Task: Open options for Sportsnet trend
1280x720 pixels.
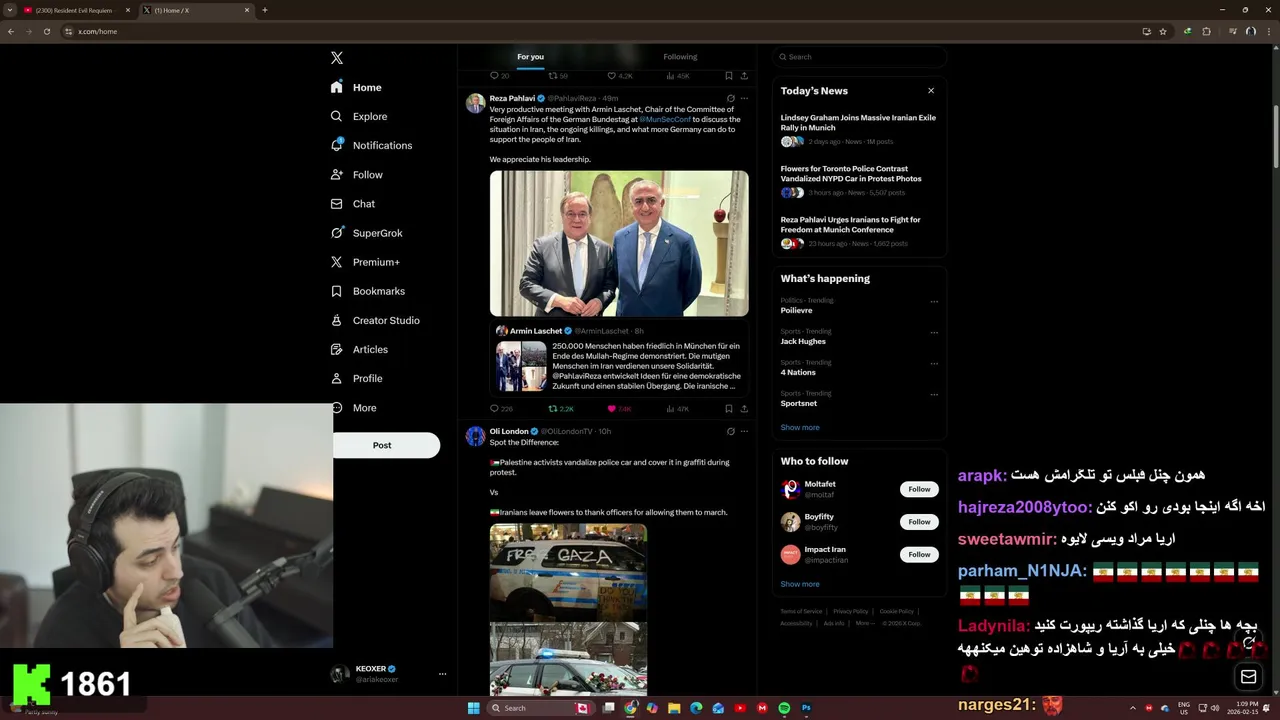Action: click(934, 394)
